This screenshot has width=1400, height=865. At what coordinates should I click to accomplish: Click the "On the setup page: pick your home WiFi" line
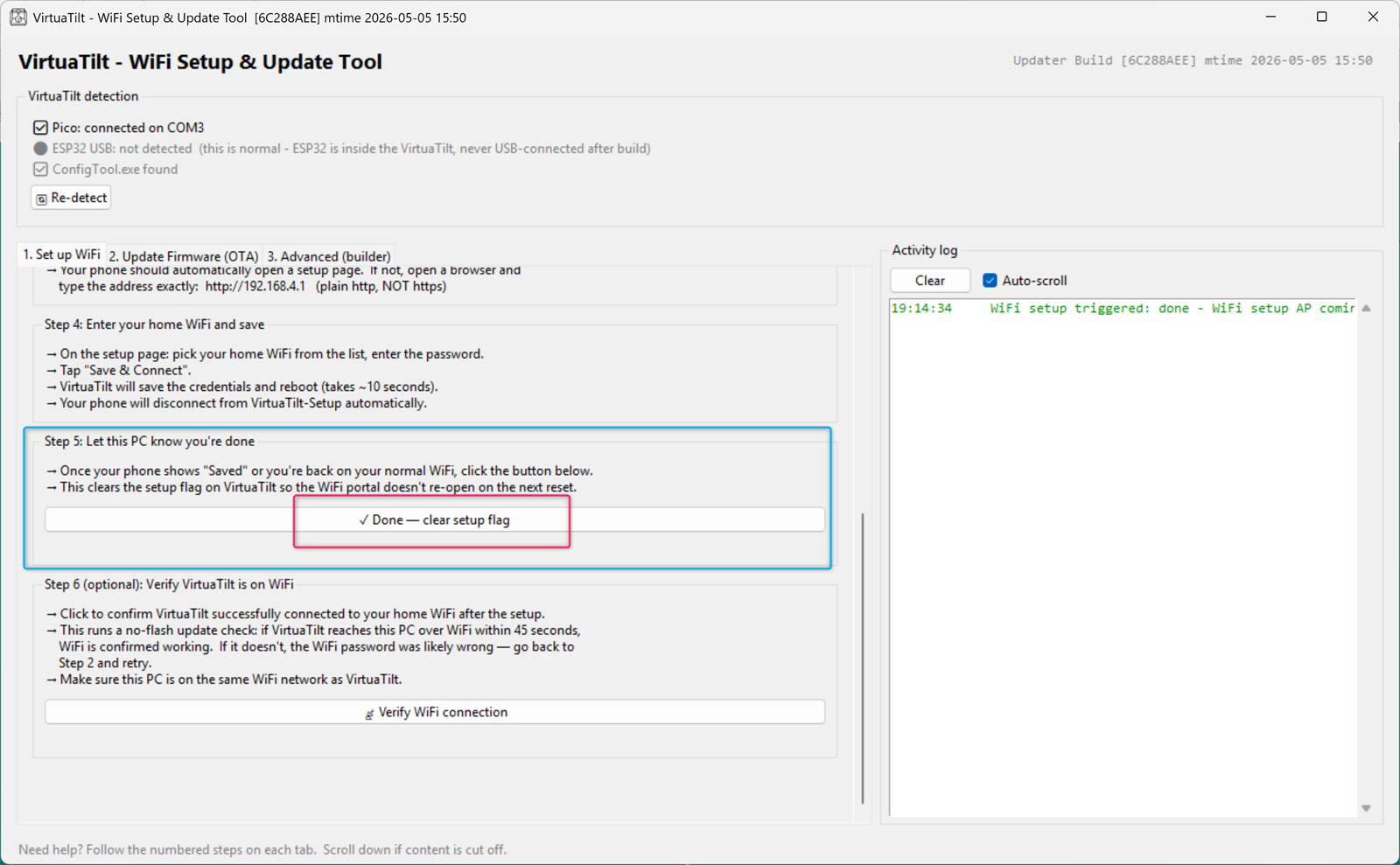click(x=265, y=354)
